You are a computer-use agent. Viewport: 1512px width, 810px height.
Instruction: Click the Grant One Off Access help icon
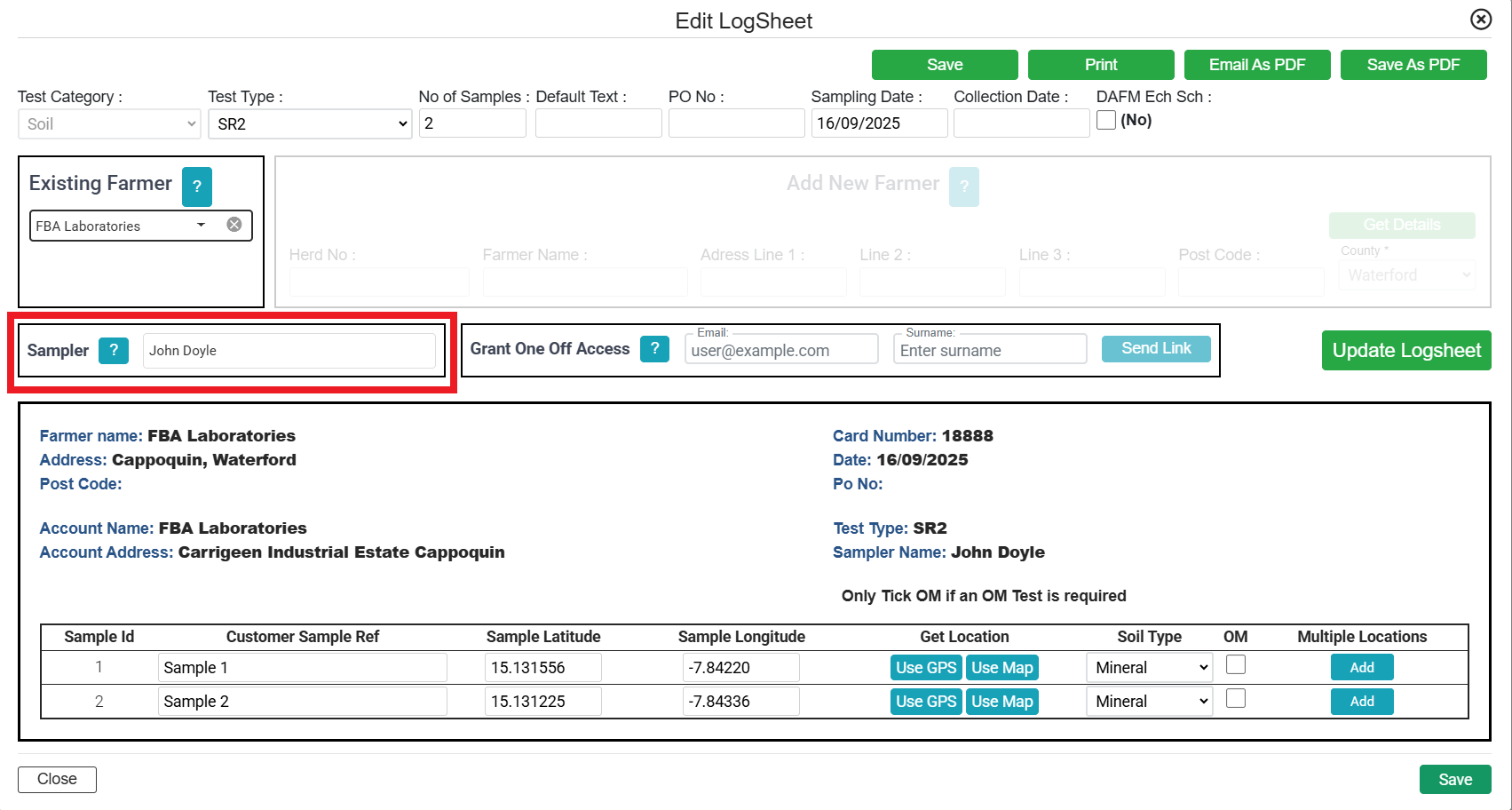click(654, 348)
